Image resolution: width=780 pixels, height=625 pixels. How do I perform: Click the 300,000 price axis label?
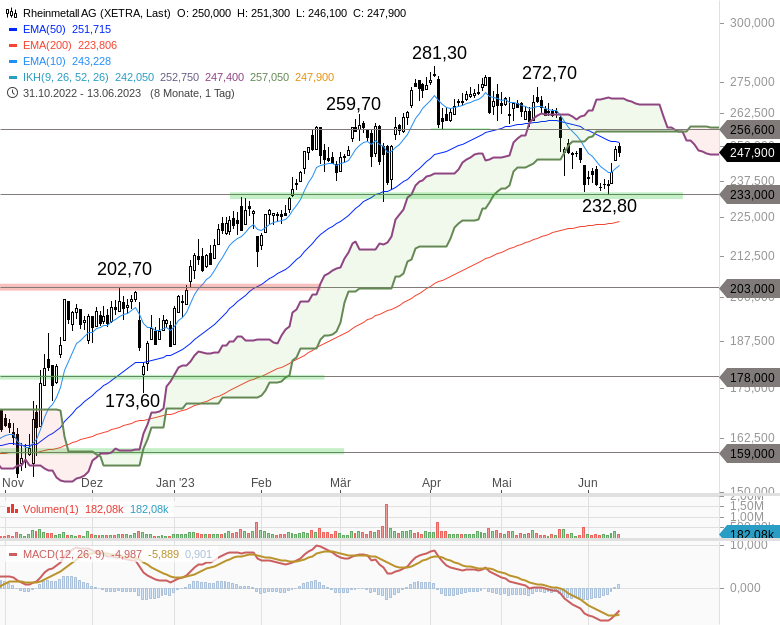[752, 22]
